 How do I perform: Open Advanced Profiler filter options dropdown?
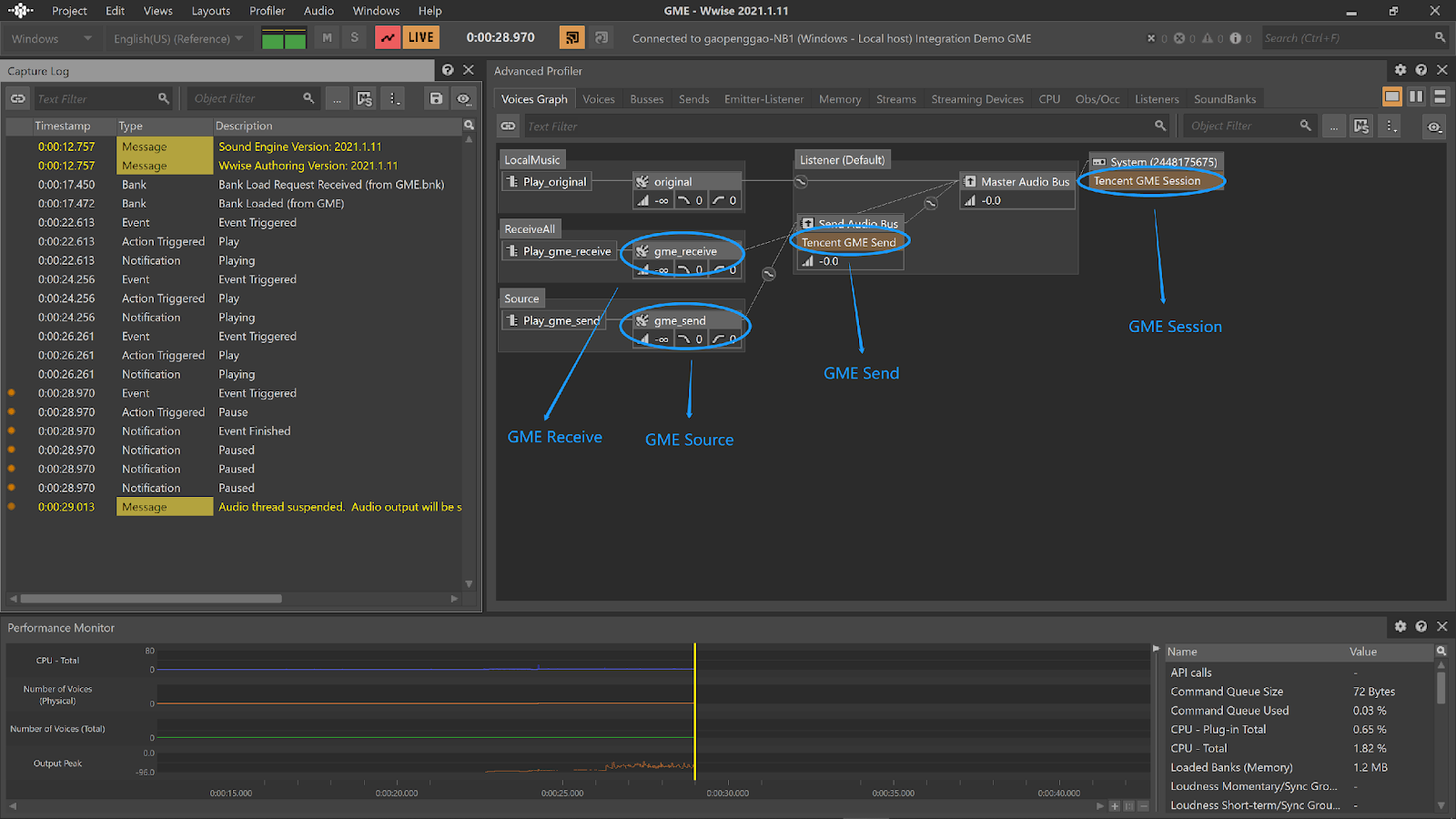point(1390,126)
